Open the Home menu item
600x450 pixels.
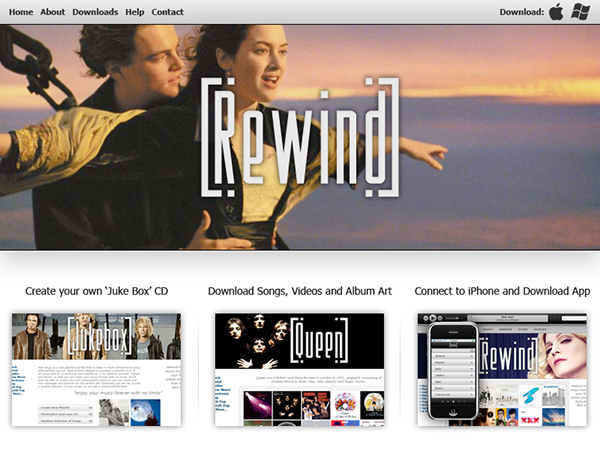point(21,12)
